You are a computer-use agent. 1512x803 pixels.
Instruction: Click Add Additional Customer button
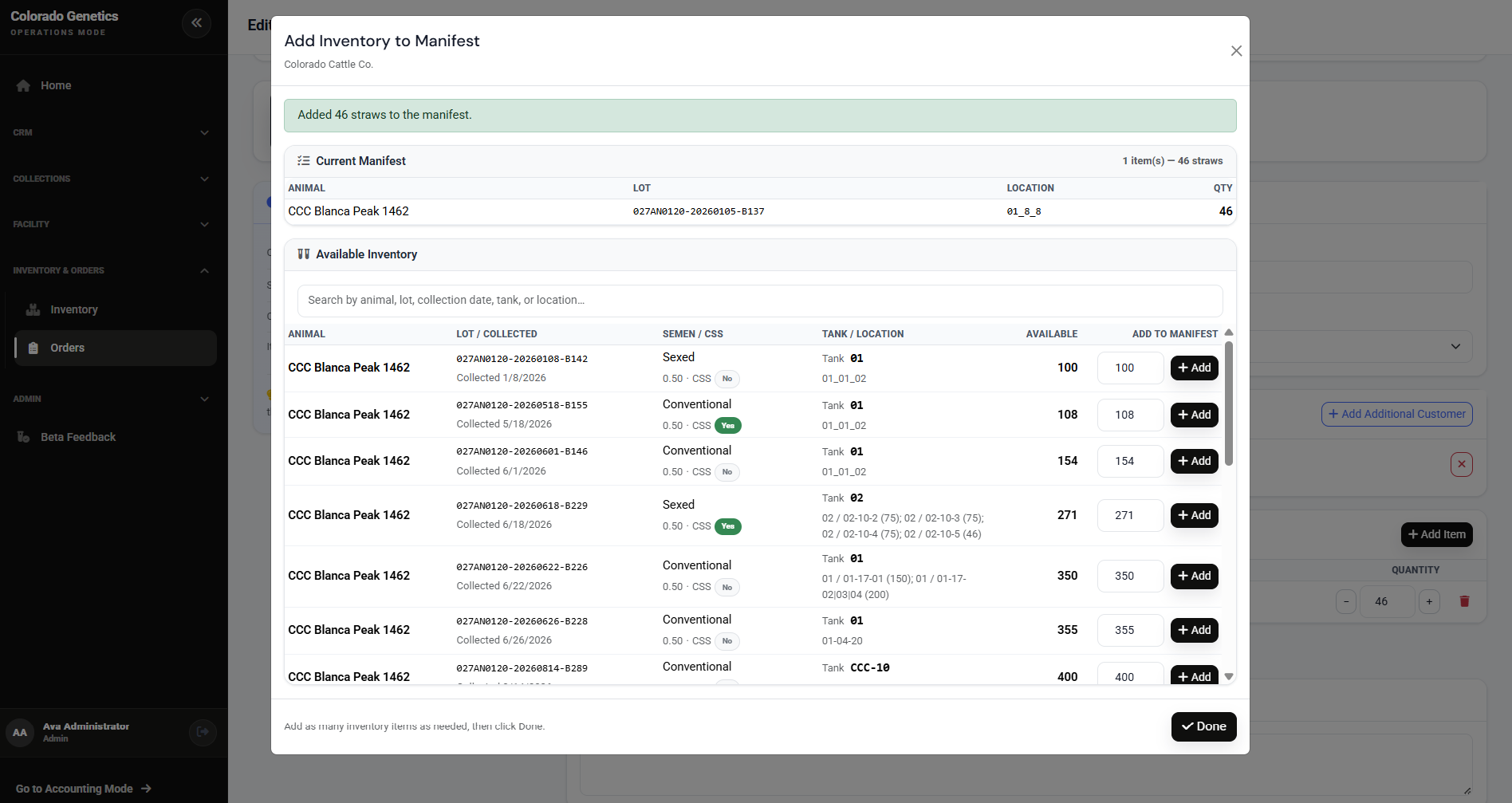click(1396, 414)
